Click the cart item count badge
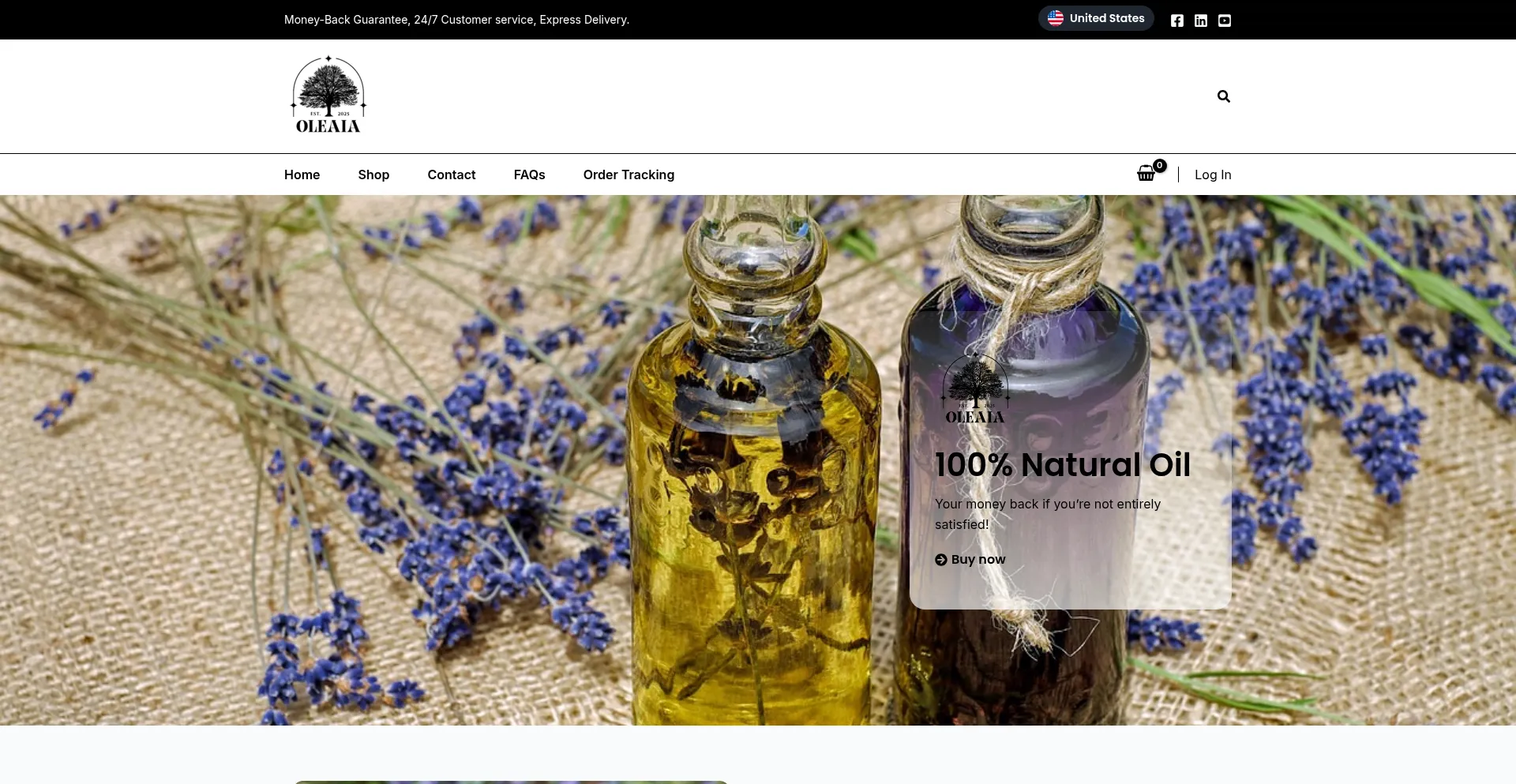The image size is (1516, 784). tap(1159, 166)
